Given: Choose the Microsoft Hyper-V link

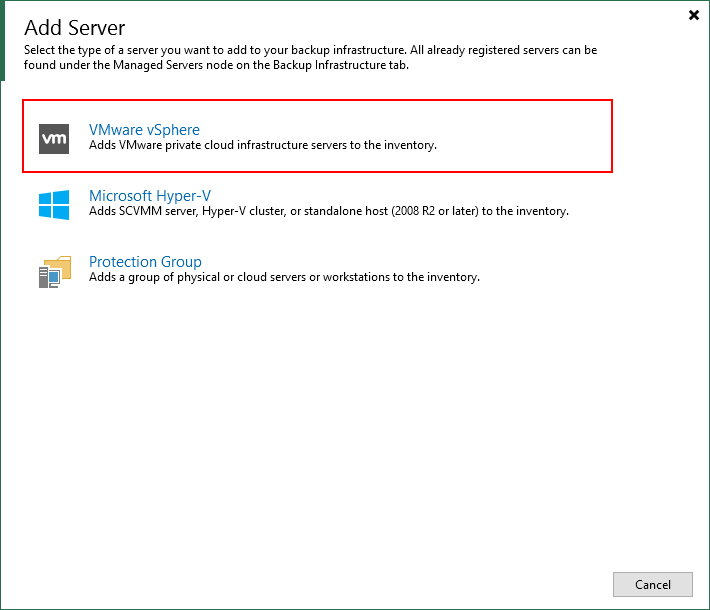Looking at the screenshot, I should pyautogui.click(x=150, y=196).
